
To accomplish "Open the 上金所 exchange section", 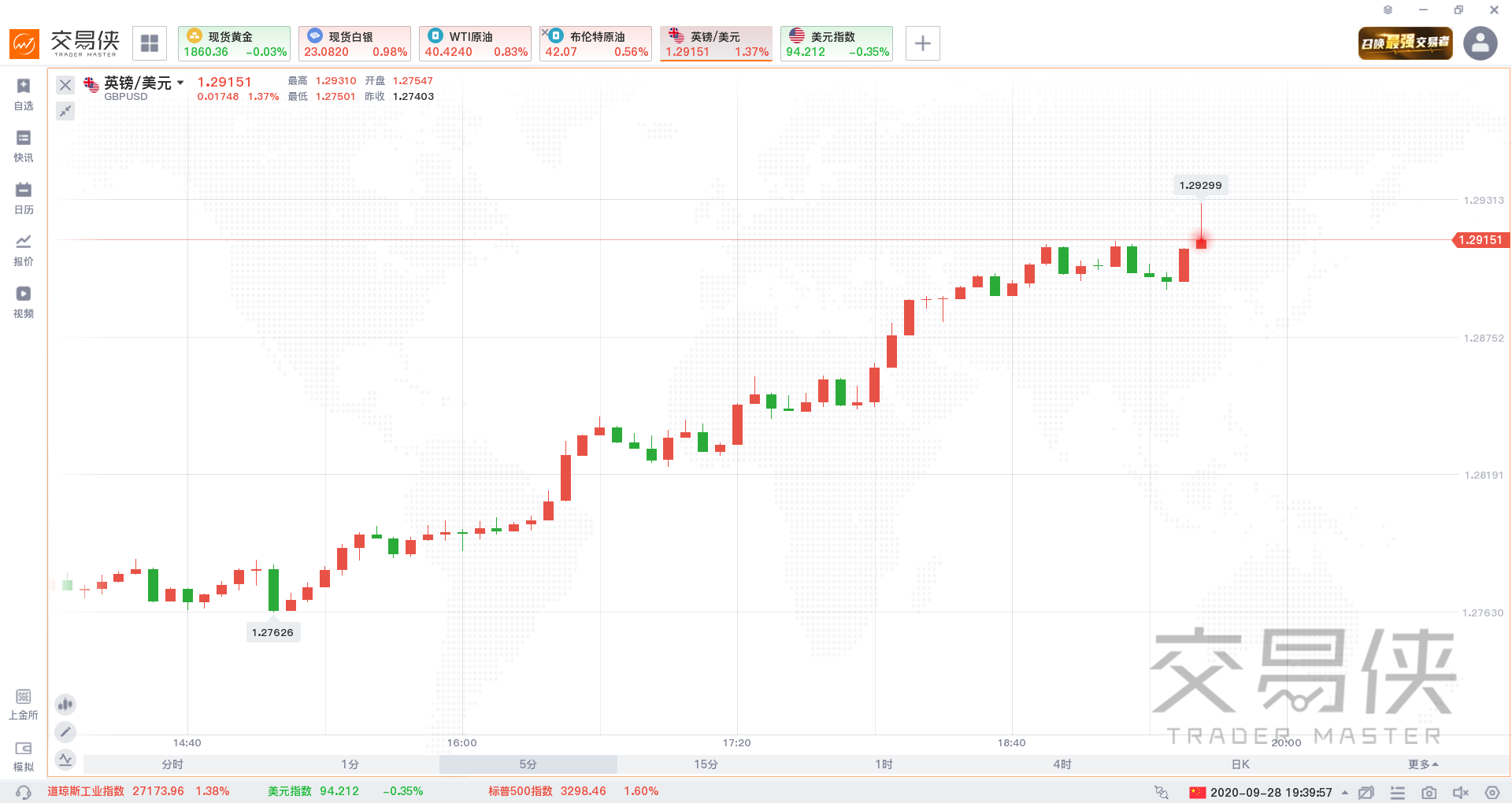I will click(x=24, y=705).
